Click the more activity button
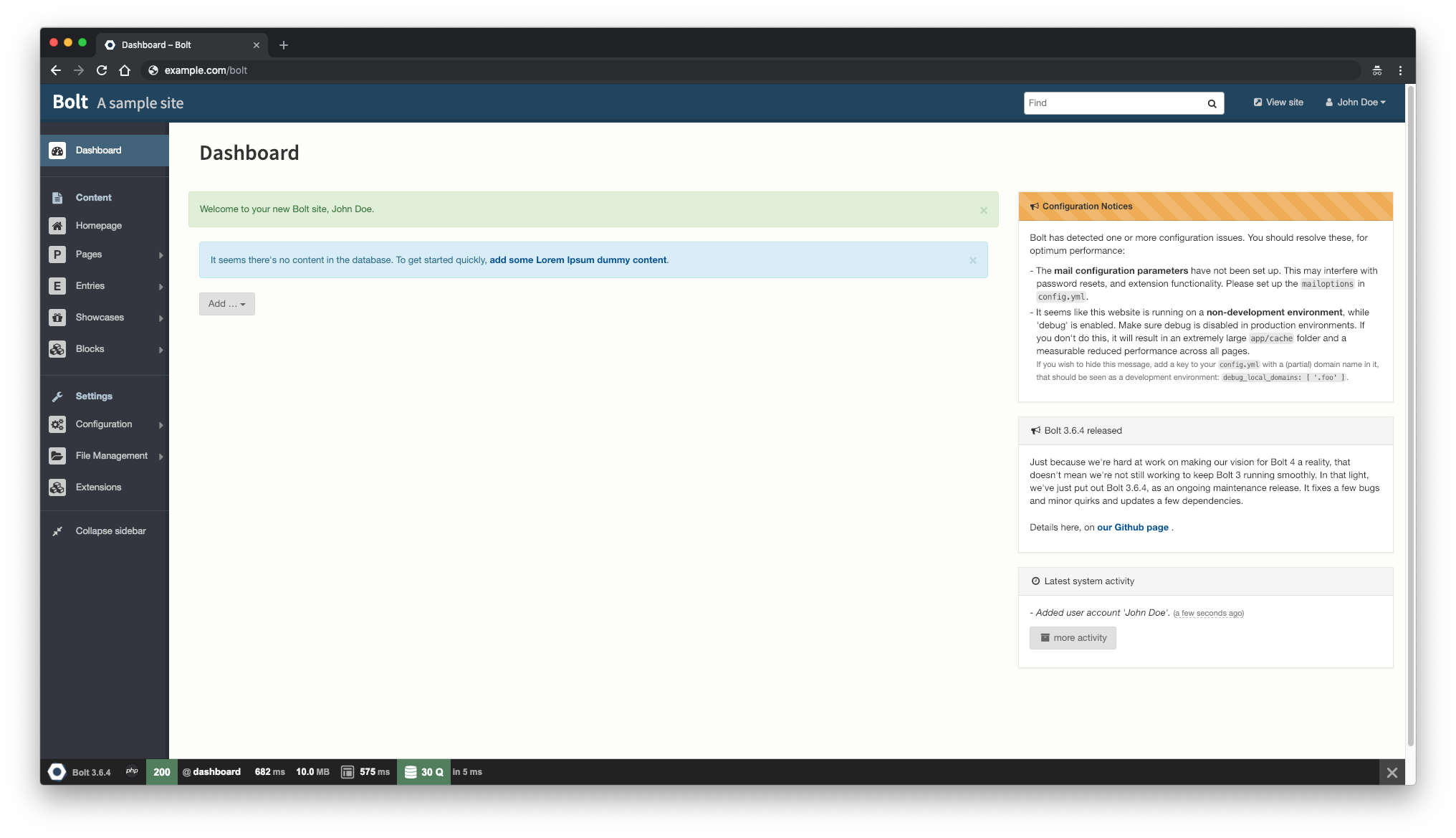The image size is (1456, 838). [1073, 637]
